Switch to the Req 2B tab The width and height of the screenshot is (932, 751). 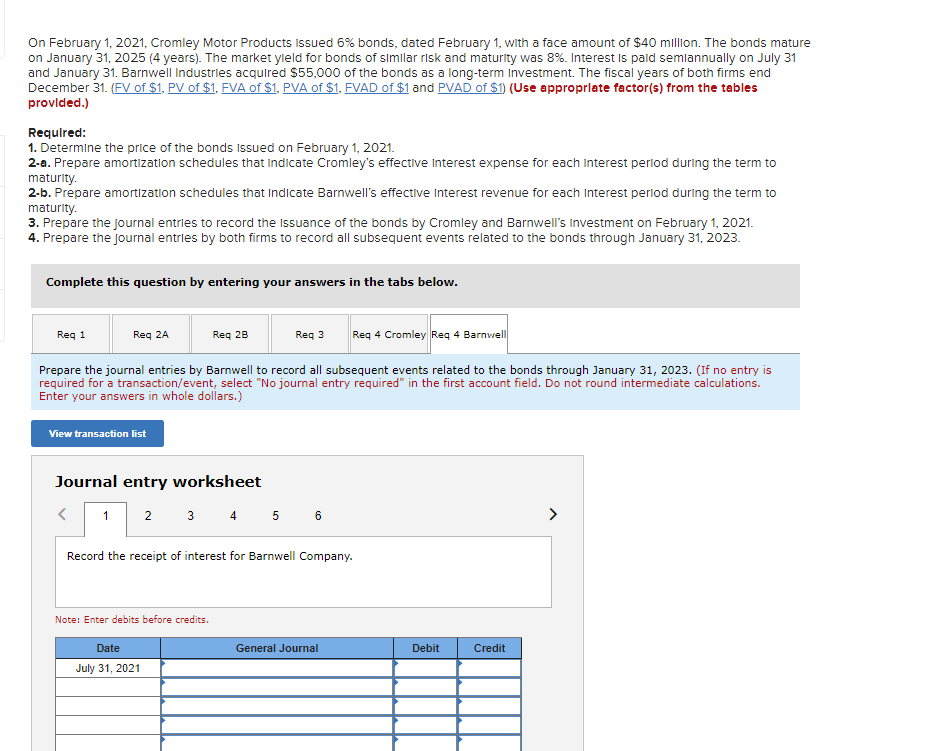(x=230, y=334)
